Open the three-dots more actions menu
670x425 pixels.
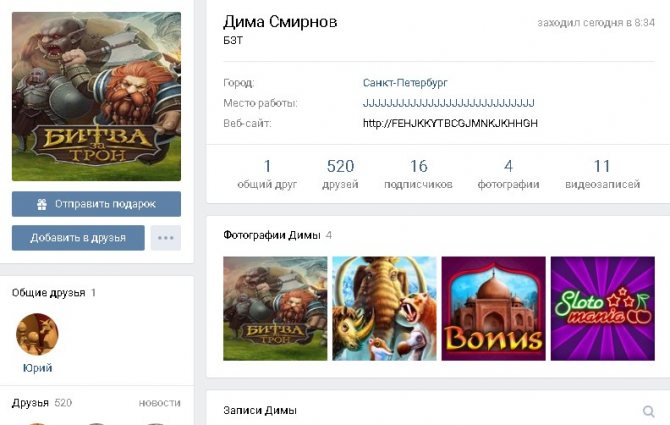pos(166,238)
